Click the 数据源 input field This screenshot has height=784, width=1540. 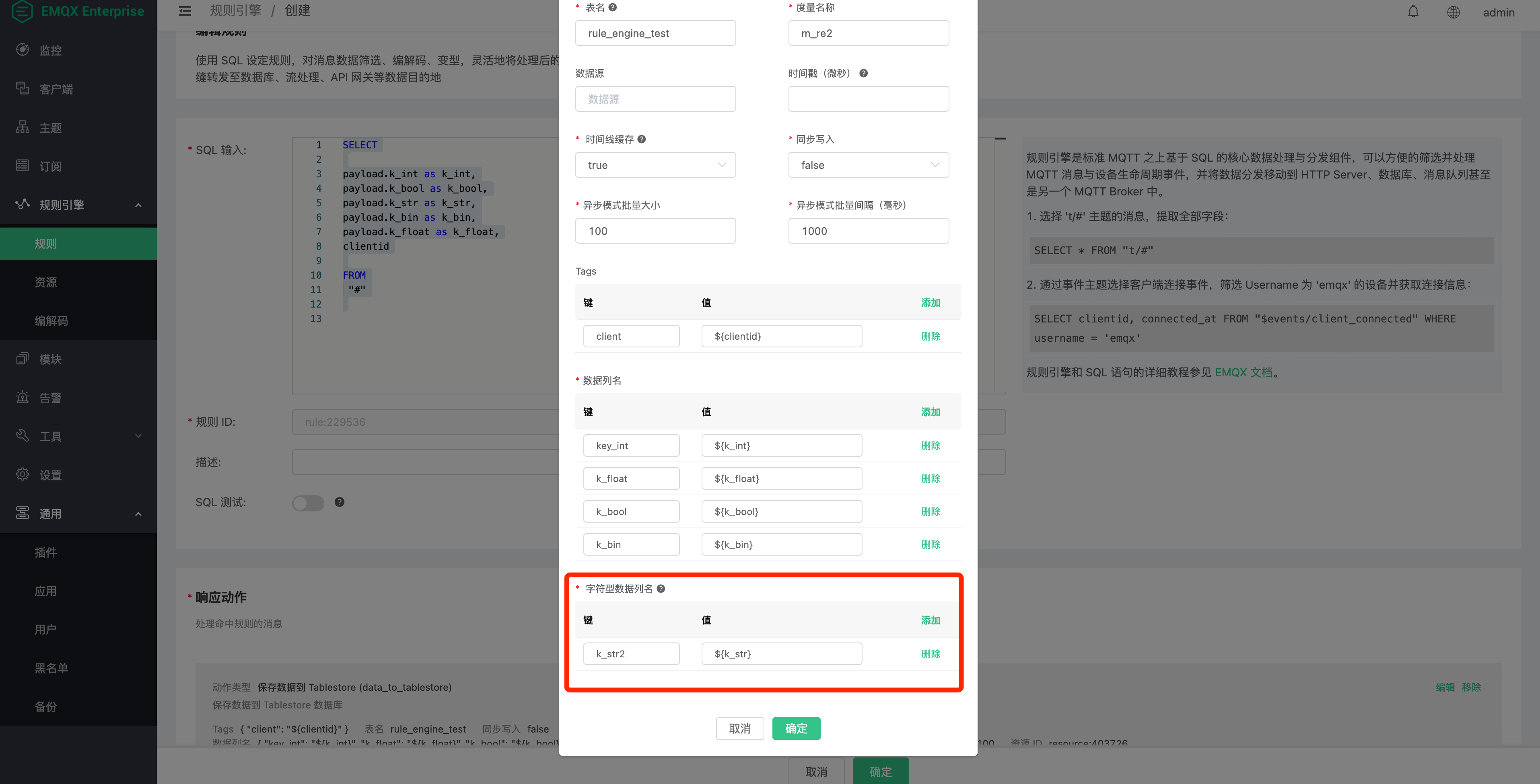click(655, 99)
